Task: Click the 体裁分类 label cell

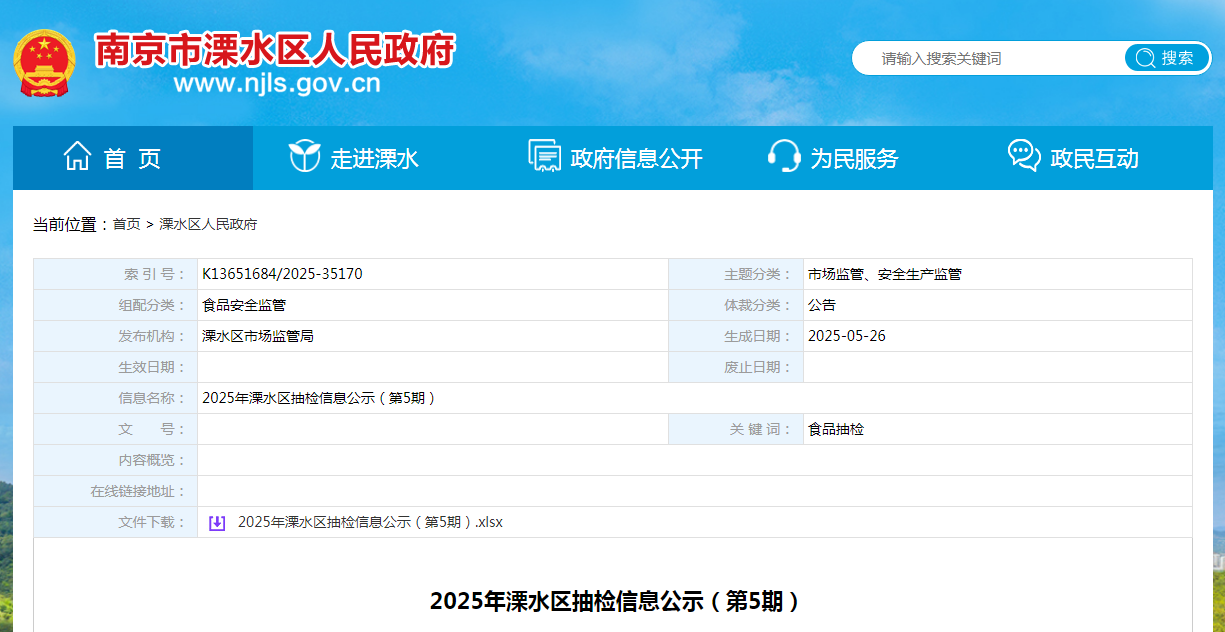Action: [736, 305]
